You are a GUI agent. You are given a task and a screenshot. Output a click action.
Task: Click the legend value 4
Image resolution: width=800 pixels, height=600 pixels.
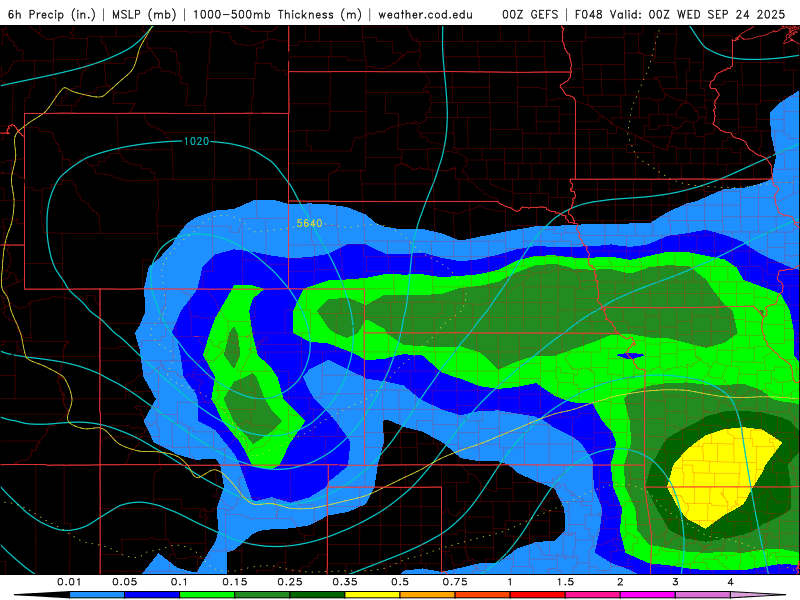(731, 582)
